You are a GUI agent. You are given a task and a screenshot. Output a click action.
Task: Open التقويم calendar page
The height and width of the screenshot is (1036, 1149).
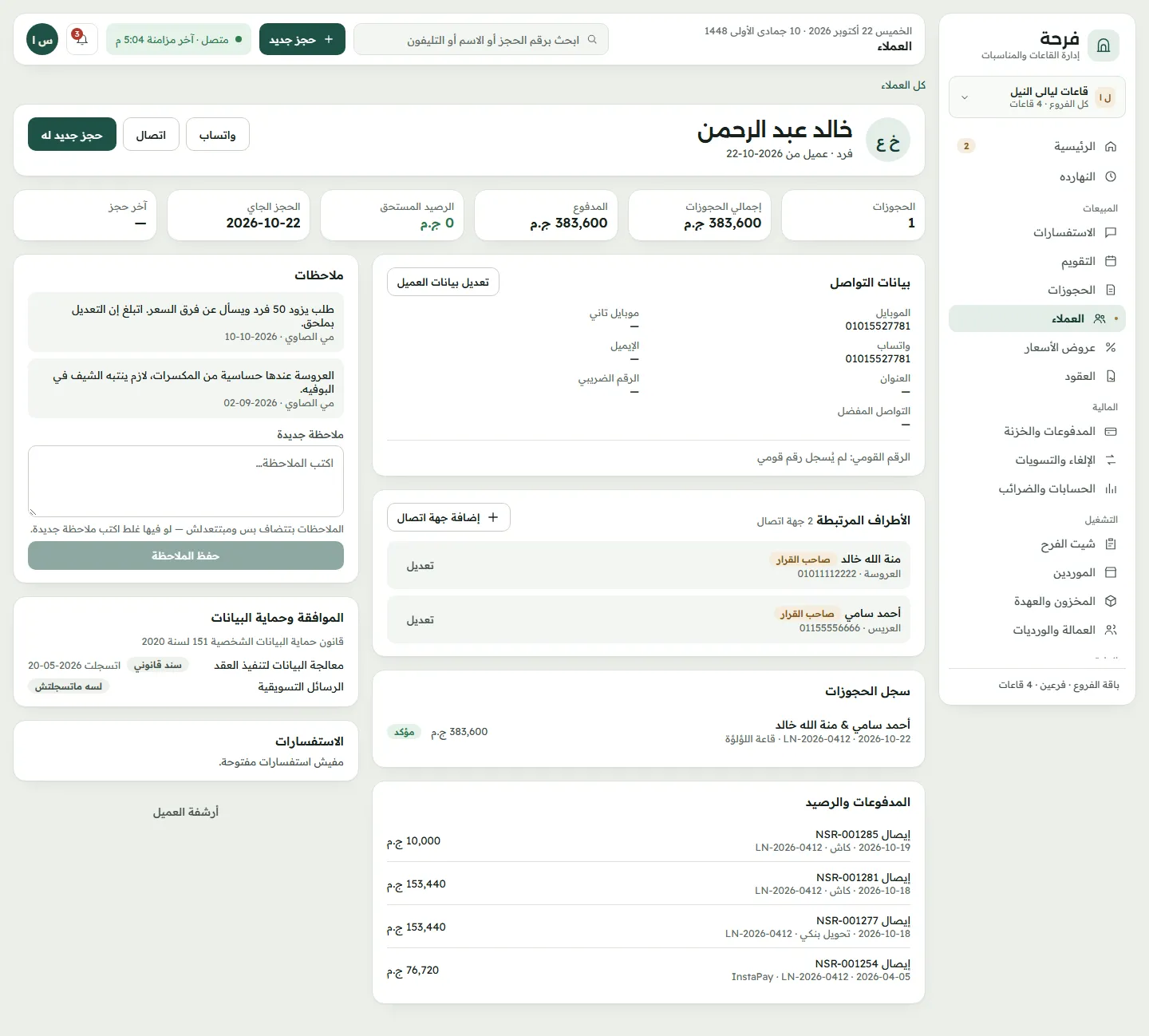[1037, 261]
